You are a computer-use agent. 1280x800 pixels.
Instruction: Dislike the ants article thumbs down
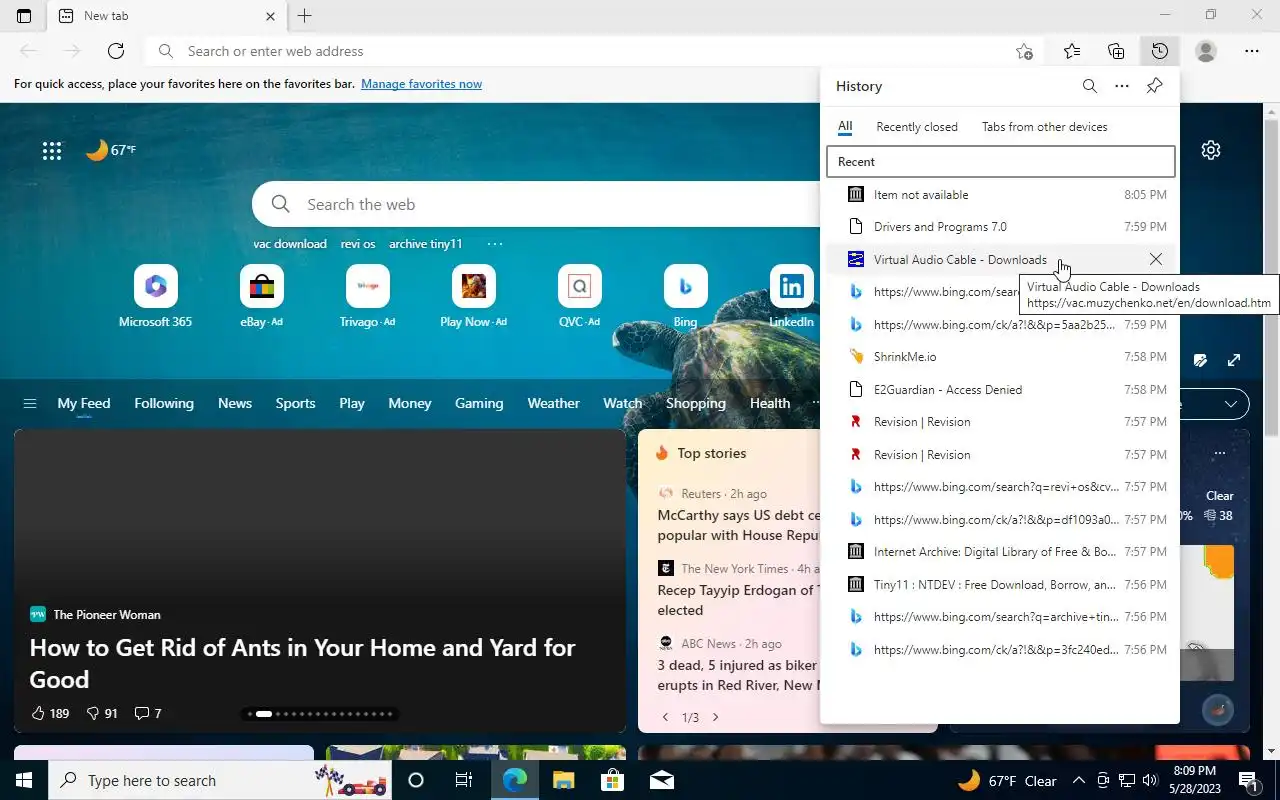102,713
